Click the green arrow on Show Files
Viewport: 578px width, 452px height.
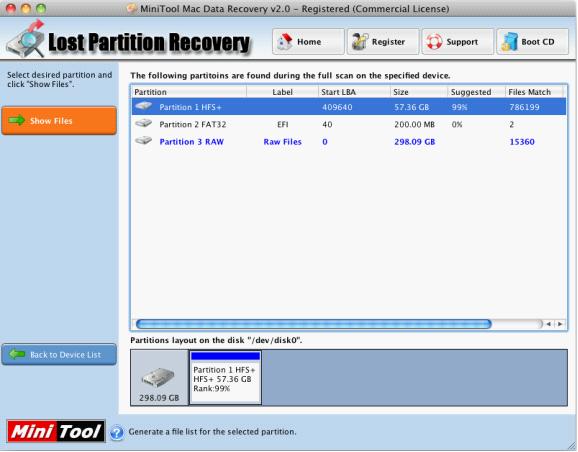(x=17, y=120)
